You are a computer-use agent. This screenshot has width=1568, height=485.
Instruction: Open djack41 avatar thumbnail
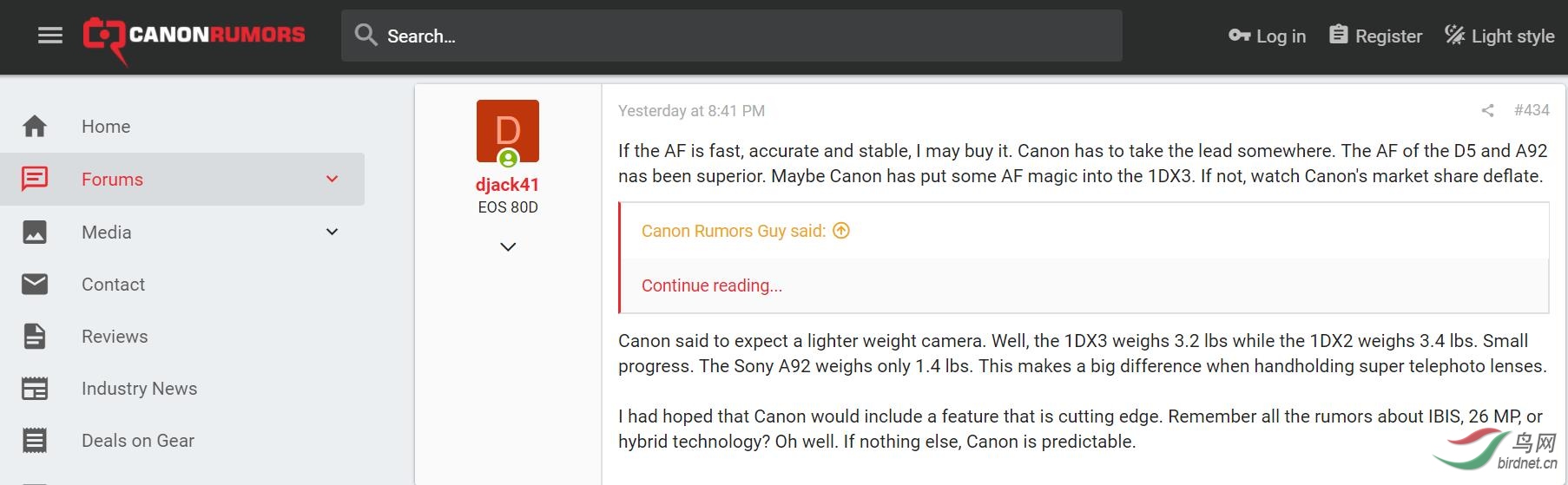[508, 131]
